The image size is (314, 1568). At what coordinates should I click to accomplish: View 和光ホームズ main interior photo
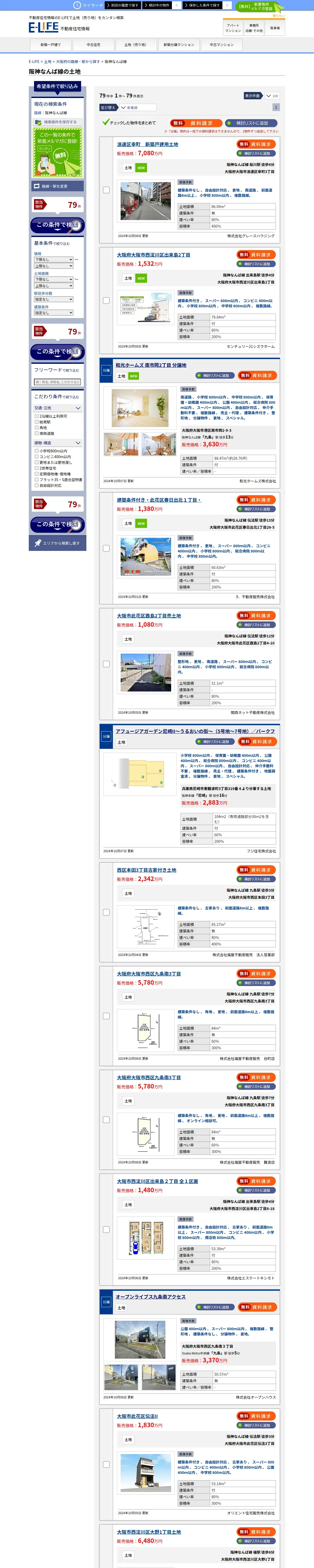coord(140,408)
